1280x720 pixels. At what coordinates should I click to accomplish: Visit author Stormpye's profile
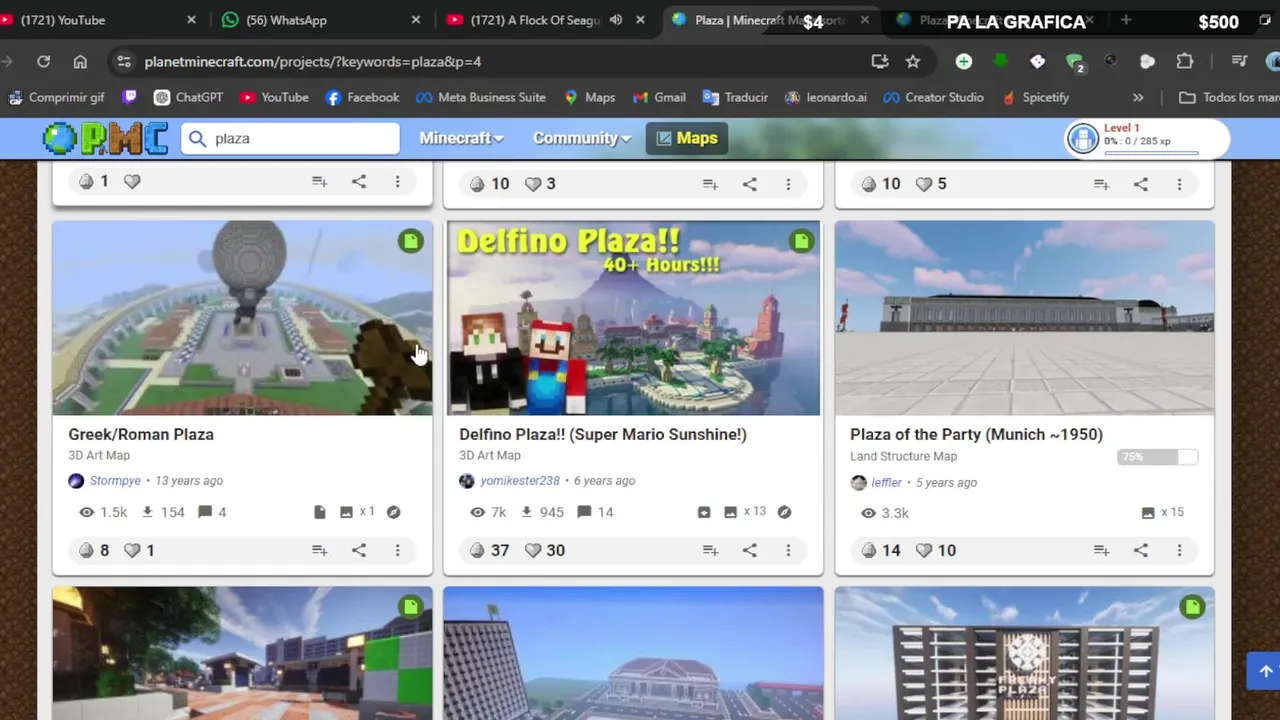[x=115, y=481]
